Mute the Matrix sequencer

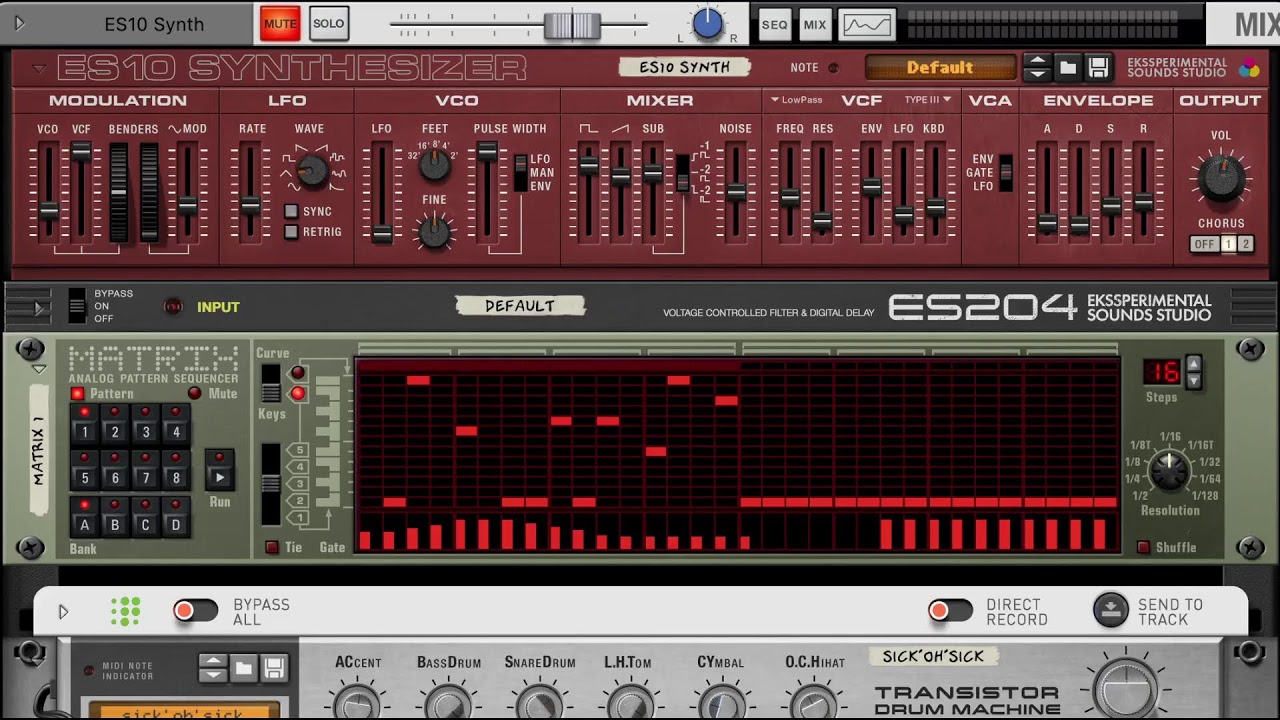point(195,394)
